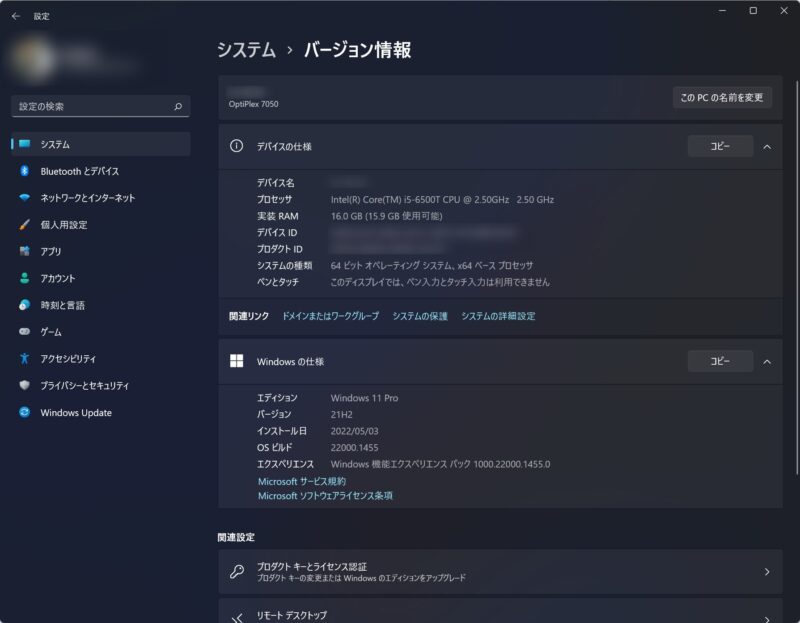
Task: Click the back arrow icon in title bar
Action: [16, 16]
